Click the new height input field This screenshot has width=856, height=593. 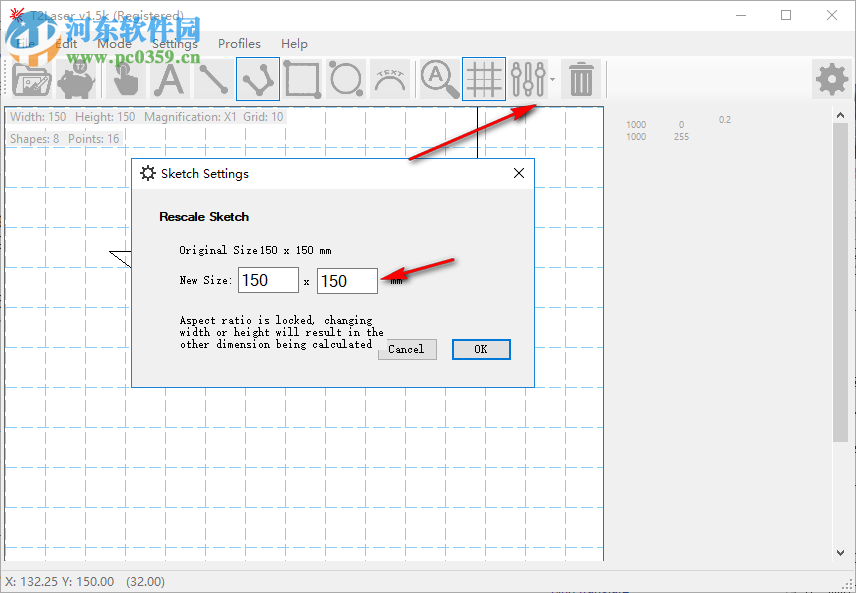[x=347, y=281]
